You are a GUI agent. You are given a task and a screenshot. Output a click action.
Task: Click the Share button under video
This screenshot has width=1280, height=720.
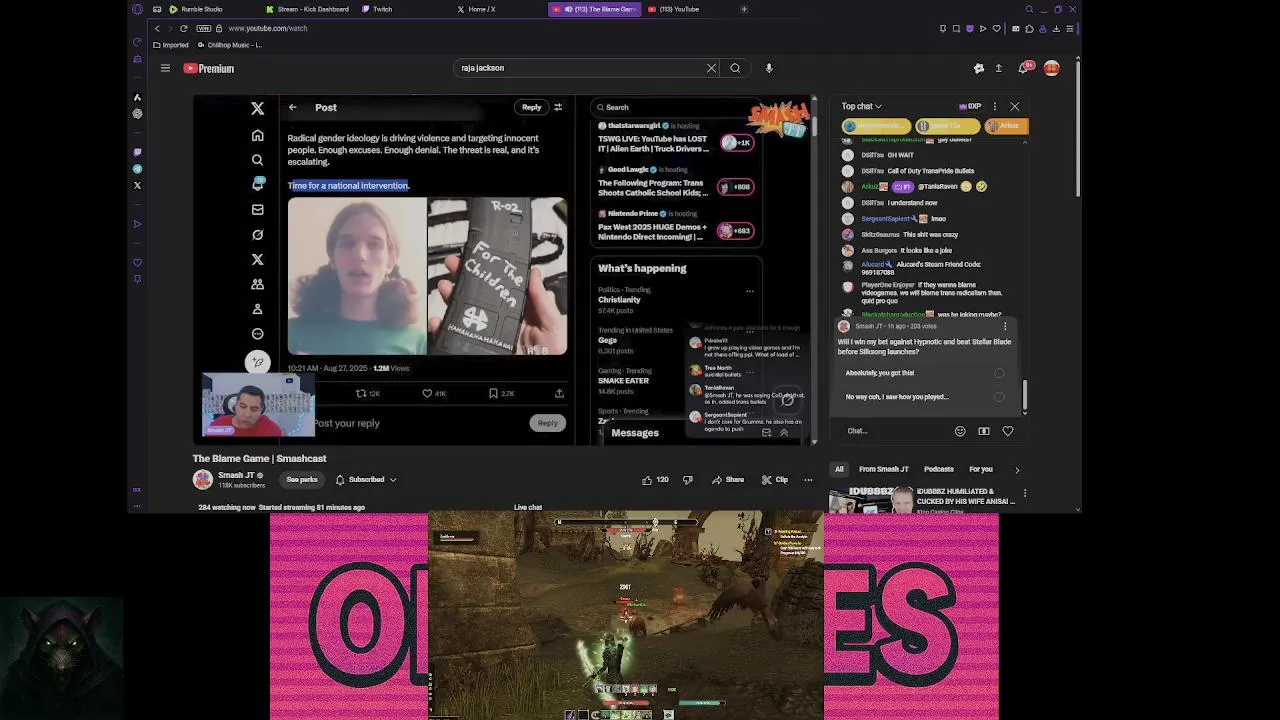coord(728,480)
